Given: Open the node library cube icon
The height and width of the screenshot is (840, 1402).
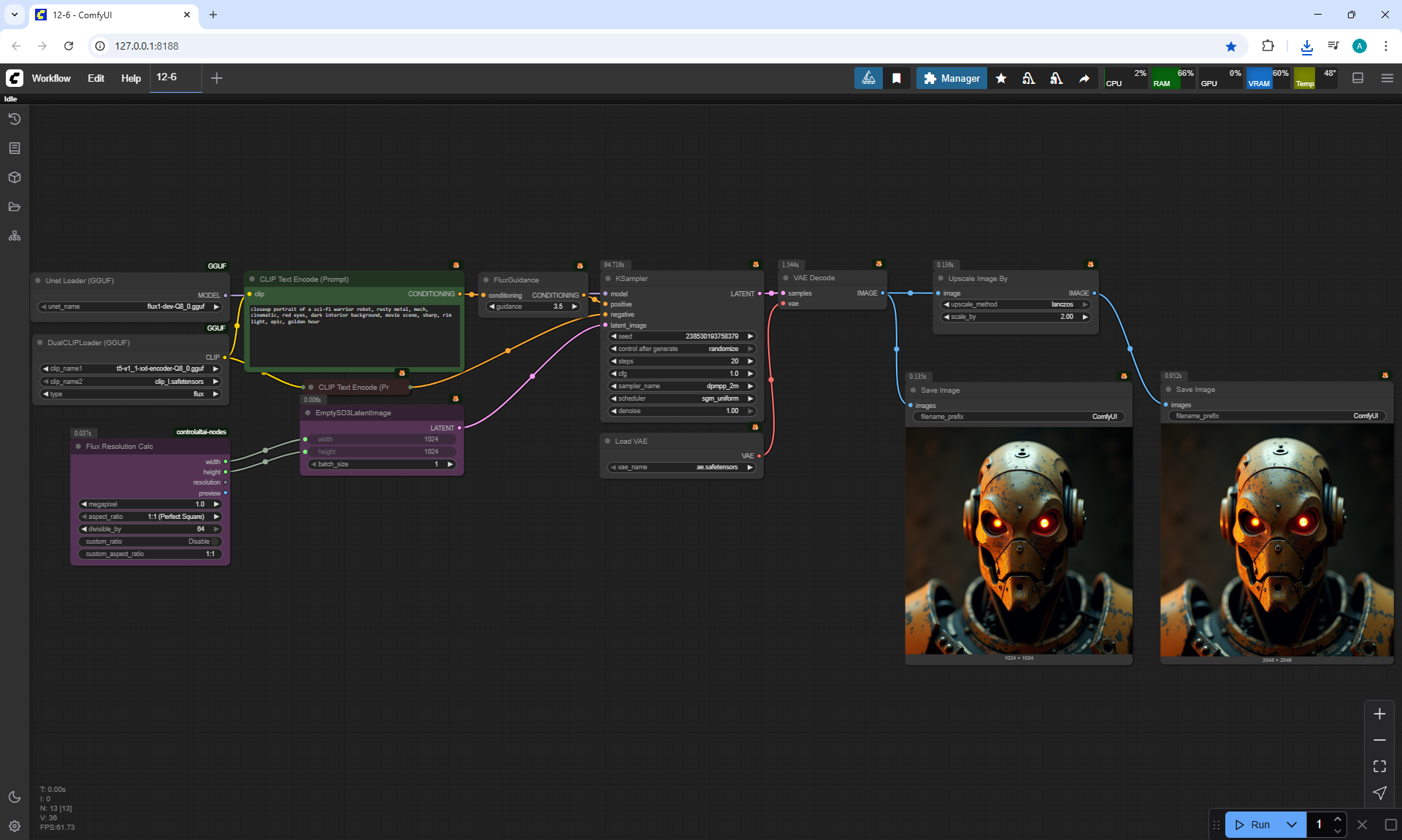Looking at the screenshot, I should click(x=15, y=177).
